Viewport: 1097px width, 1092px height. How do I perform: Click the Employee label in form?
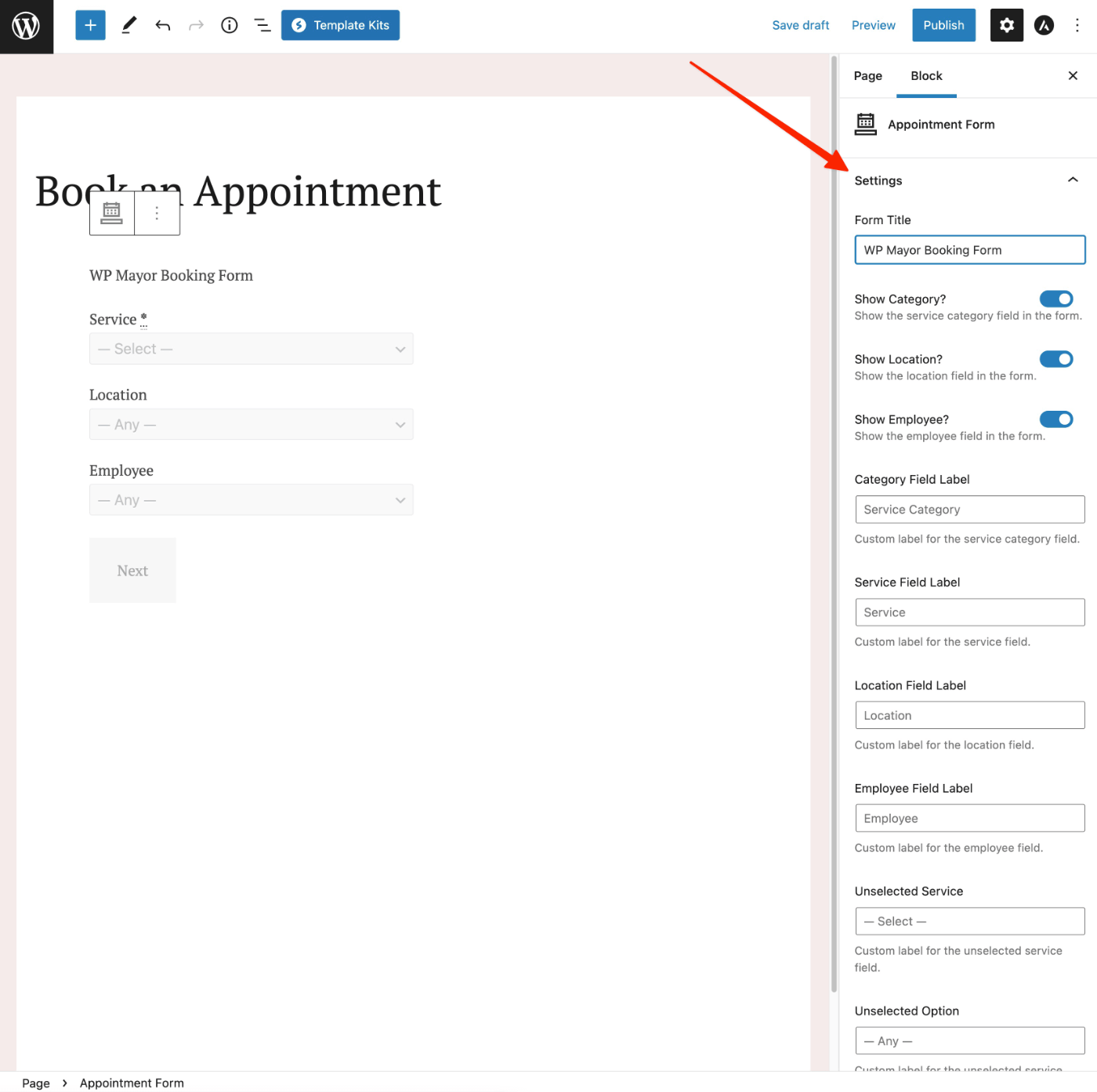pyautogui.click(x=121, y=470)
